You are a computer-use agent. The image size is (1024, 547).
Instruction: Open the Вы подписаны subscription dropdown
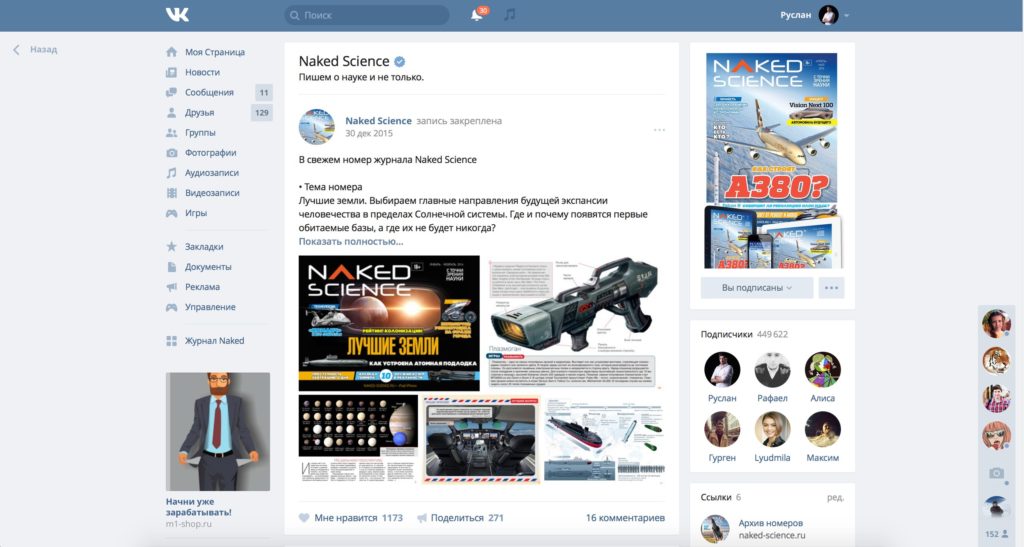pyautogui.click(x=757, y=288)
